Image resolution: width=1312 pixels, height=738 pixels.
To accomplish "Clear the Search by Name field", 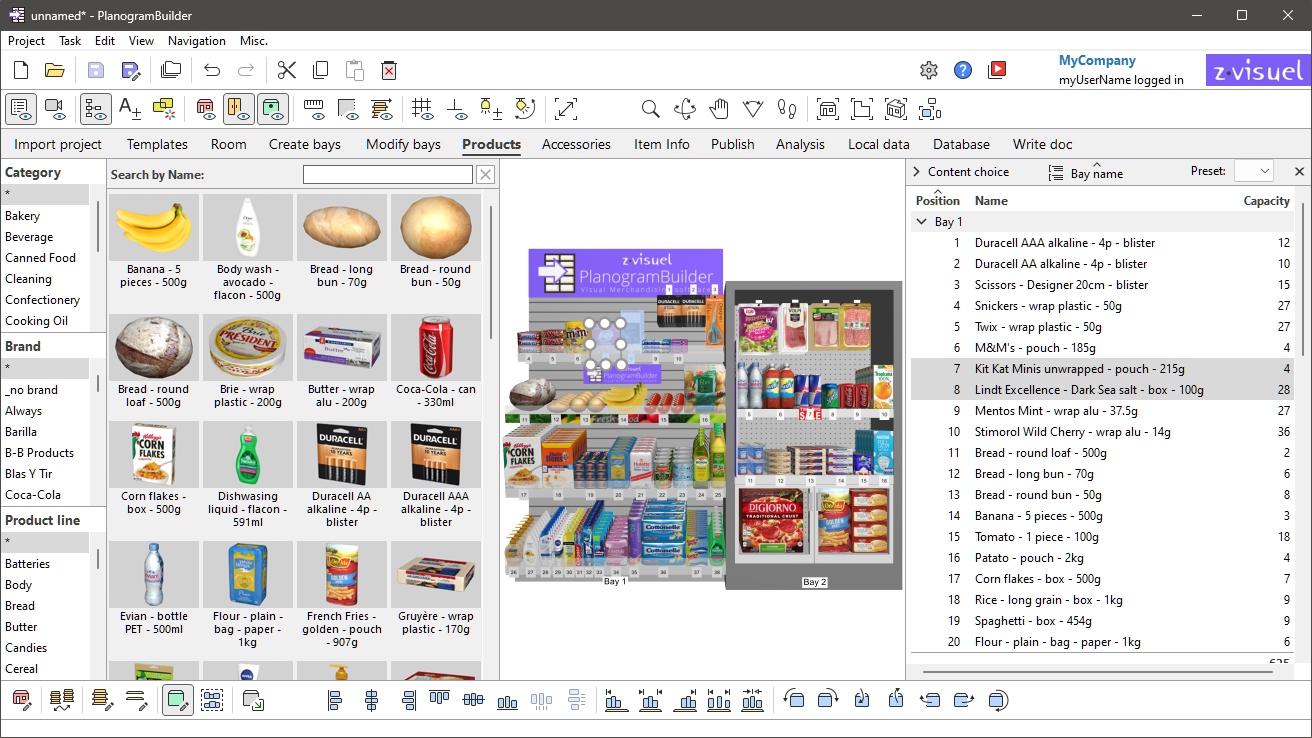I will pos(485,175).
